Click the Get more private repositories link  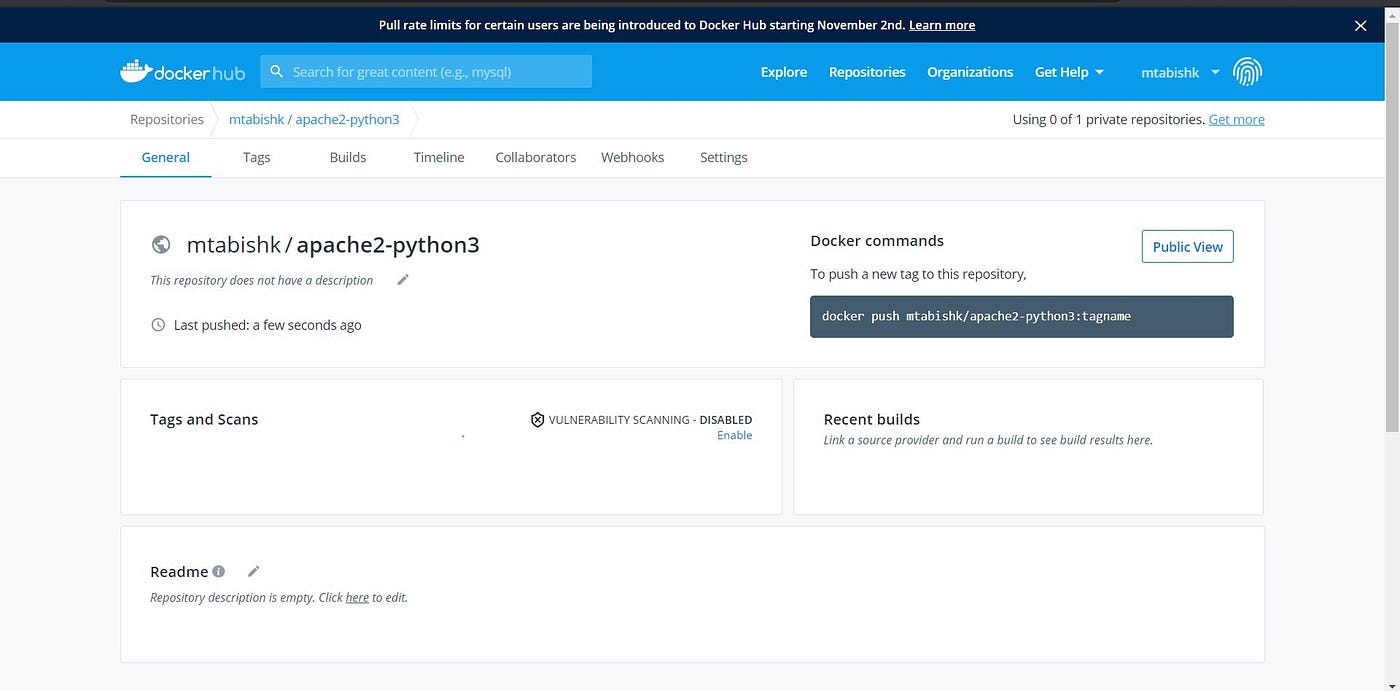(1237, 119)
